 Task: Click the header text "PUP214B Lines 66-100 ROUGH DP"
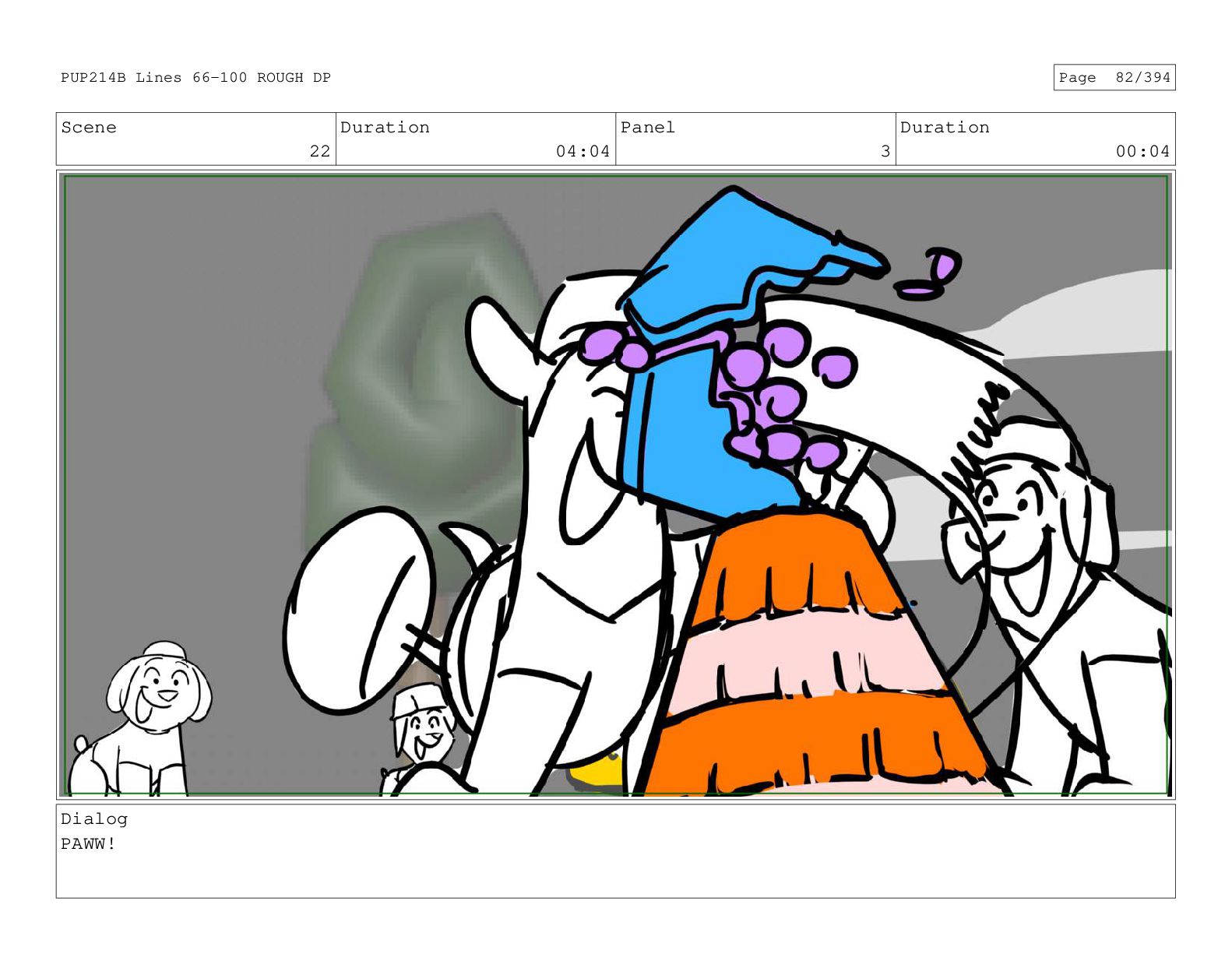[x=195, y=77]
